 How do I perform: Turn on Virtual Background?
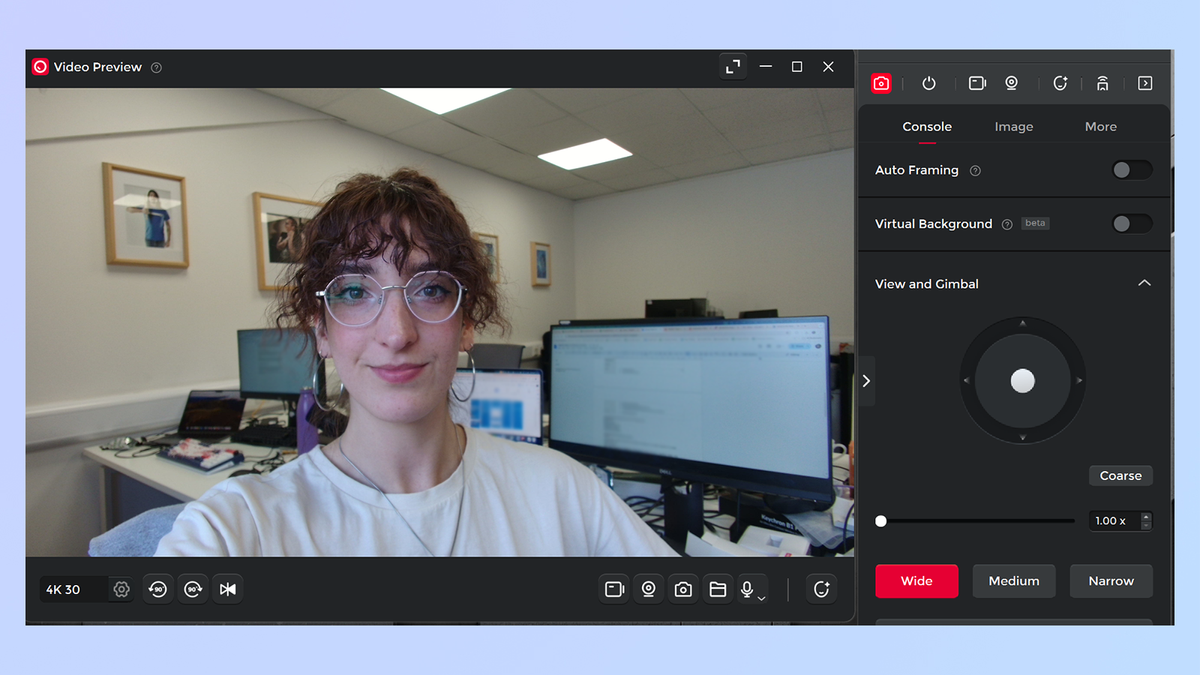[x=1131, y=223]
